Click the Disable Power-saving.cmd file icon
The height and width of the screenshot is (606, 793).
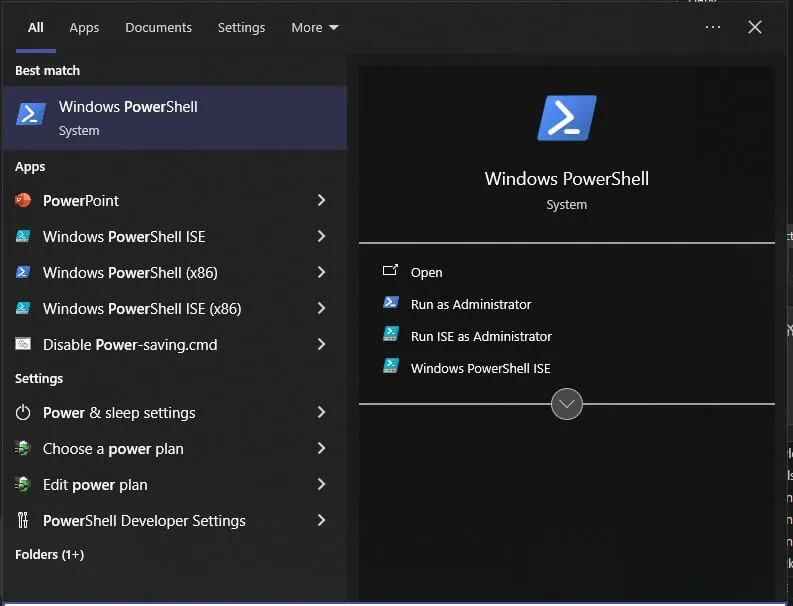tap(23, 344)
